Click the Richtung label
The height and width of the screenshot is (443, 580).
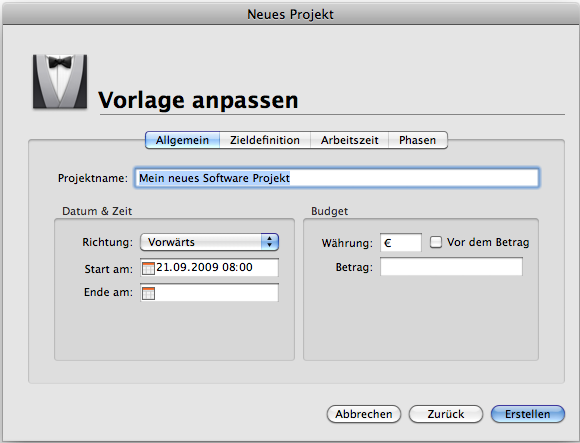[x=107, y=242]
